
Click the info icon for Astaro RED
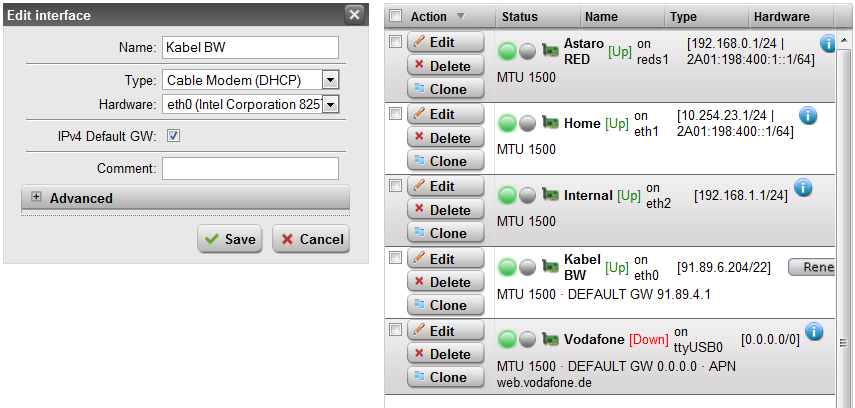tap(827, 44)
